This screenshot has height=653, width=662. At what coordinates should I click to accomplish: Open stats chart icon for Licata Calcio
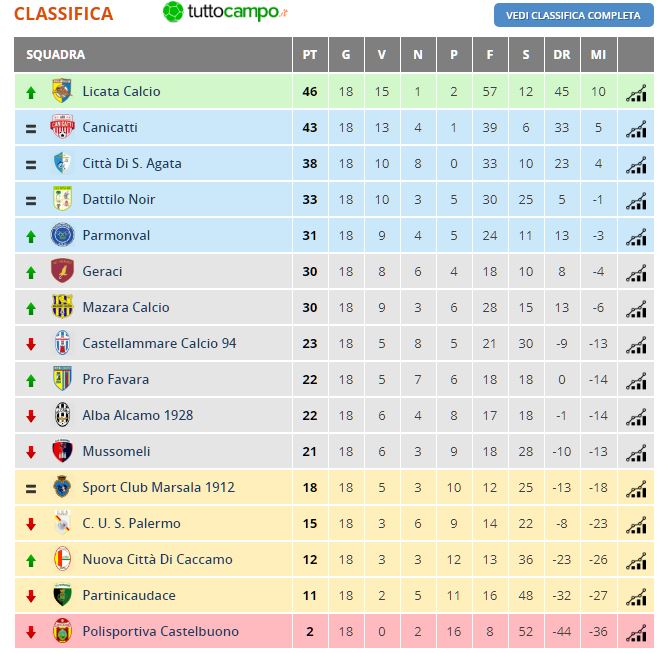tap(636, 93)
